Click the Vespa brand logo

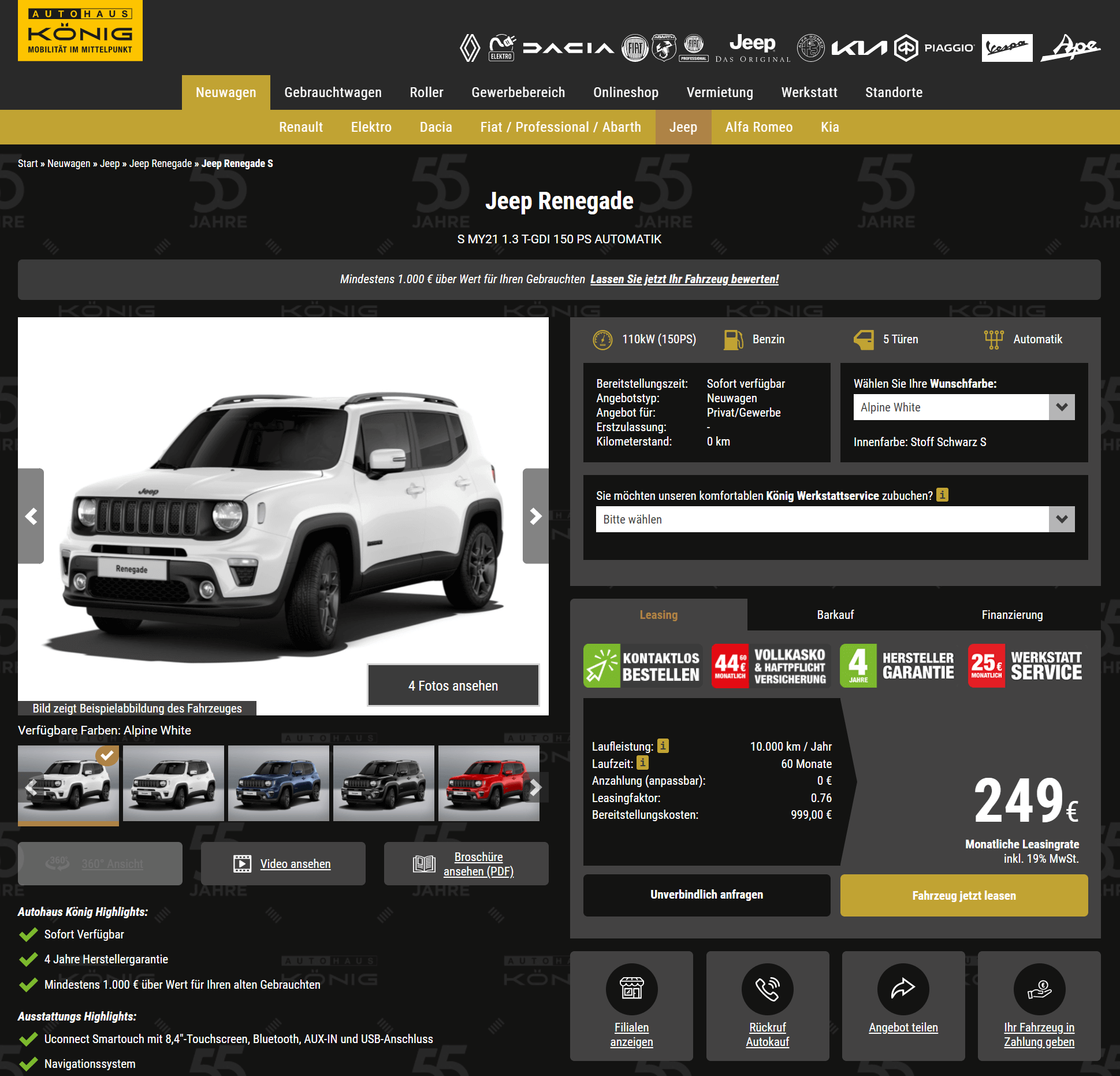pos(1007,48)
